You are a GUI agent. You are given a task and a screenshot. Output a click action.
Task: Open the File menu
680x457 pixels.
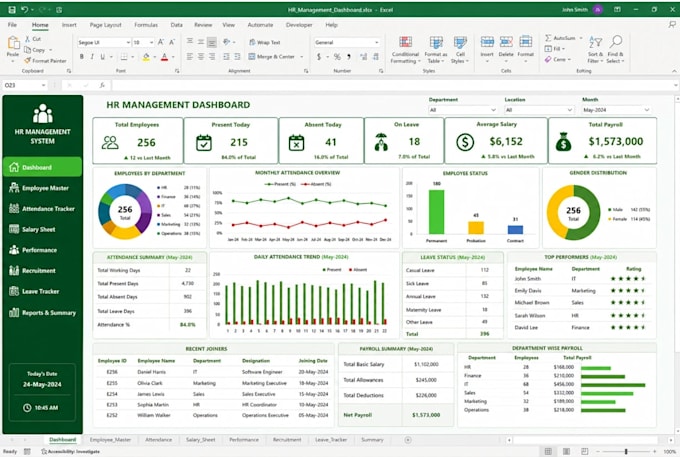(12, 25)
